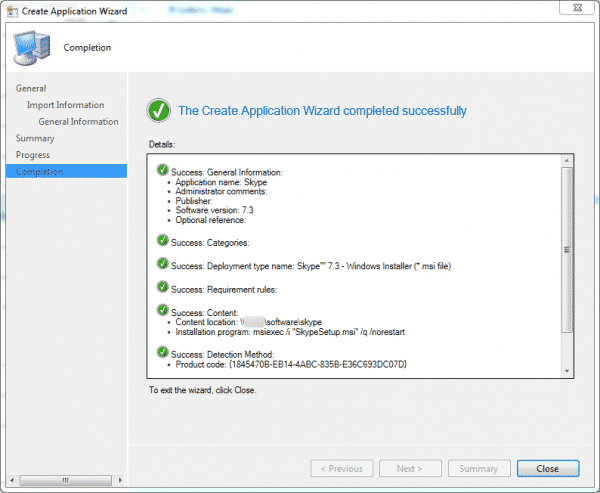Viewport: 600px width, 493px height.
Task: Click 'Success: Deployment type name' text
Action: [311, 266]
